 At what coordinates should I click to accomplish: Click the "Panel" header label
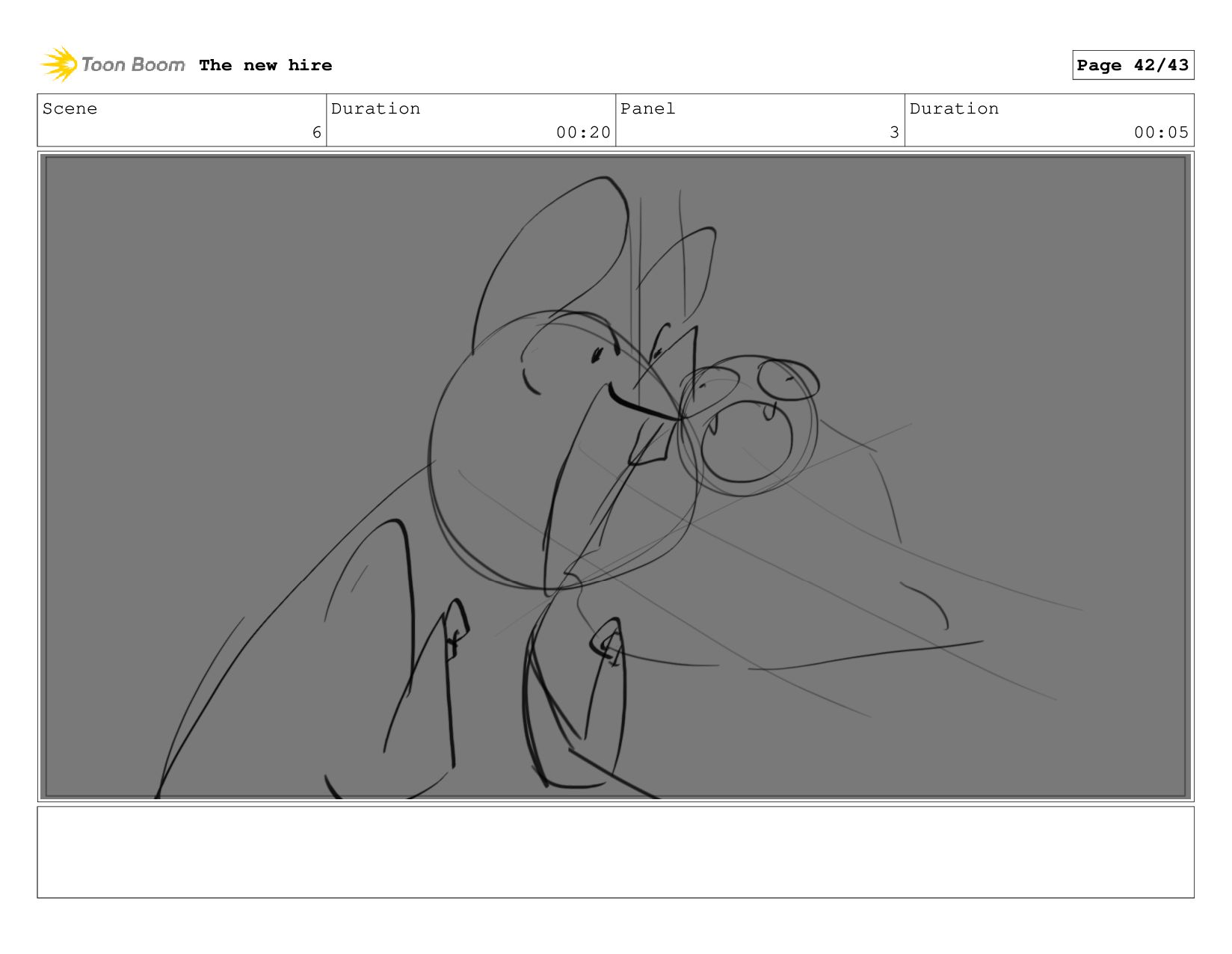(x=647, y=108)
